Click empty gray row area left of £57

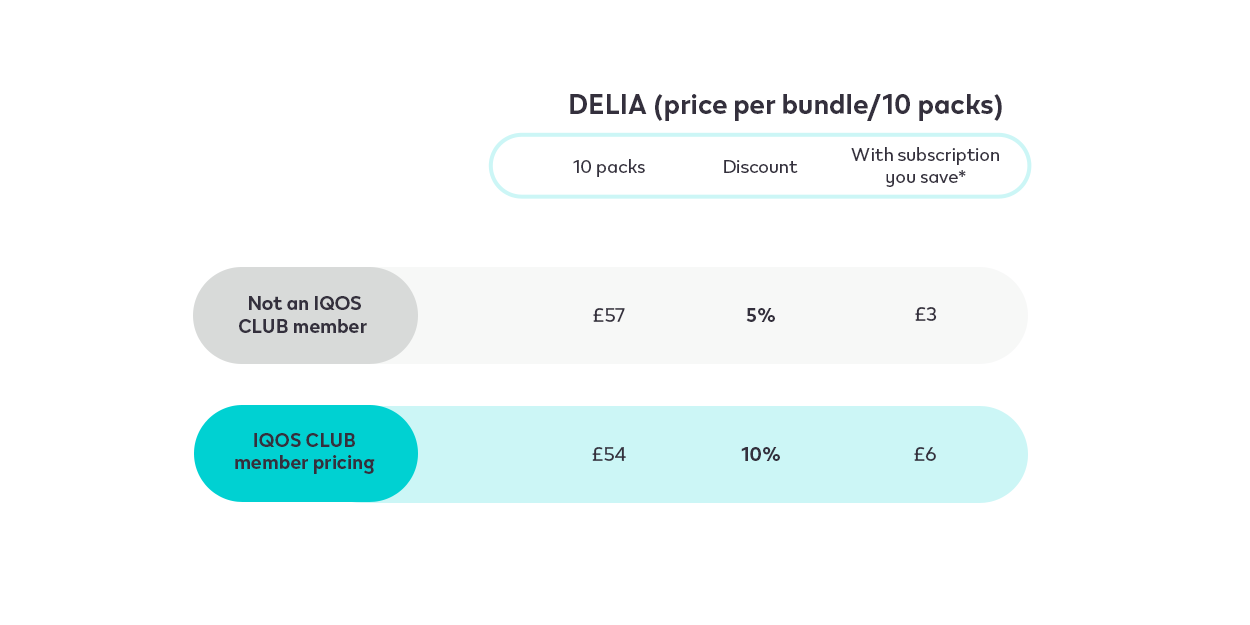490,315
